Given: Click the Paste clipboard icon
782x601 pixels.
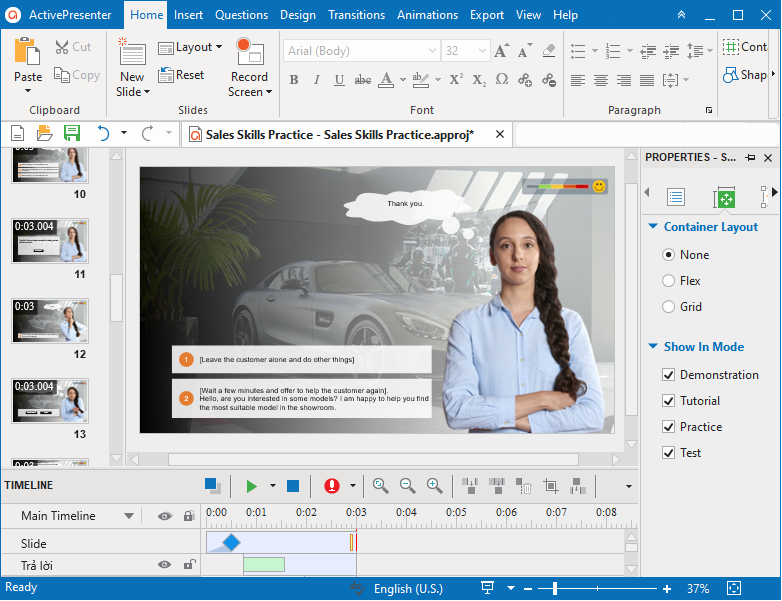Looking at the screenshot, I should click(28, 52).
